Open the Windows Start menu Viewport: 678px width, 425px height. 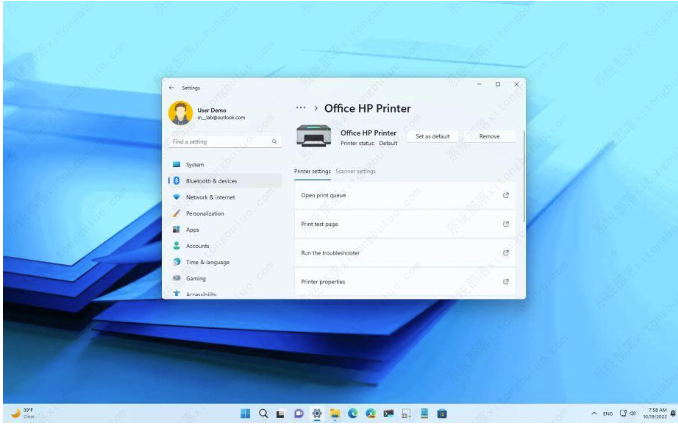[x=245, y=414]
